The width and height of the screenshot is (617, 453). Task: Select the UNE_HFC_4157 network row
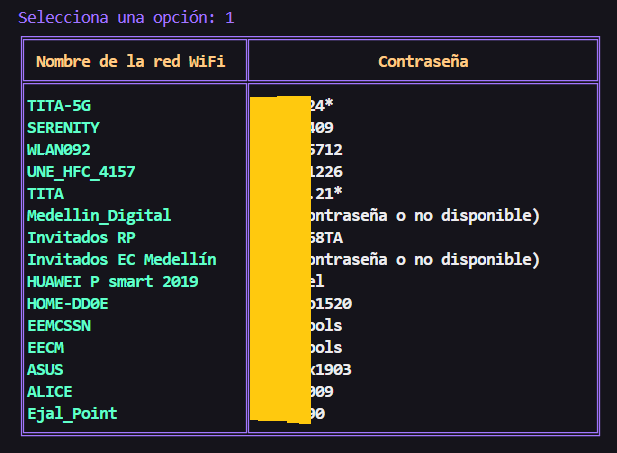click(x=81, y=172)
